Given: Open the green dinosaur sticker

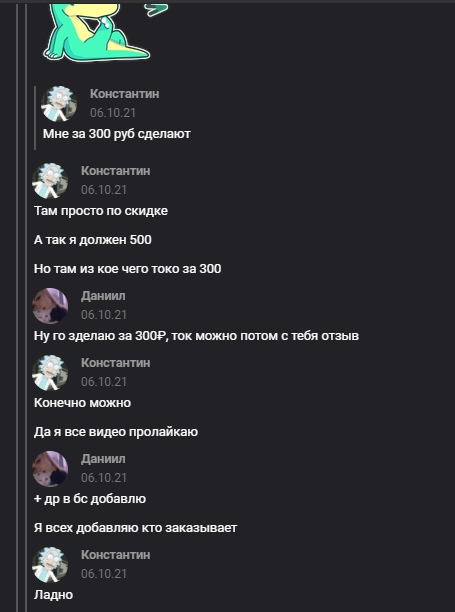Looking at the screenshot, I should pos(96,32).
